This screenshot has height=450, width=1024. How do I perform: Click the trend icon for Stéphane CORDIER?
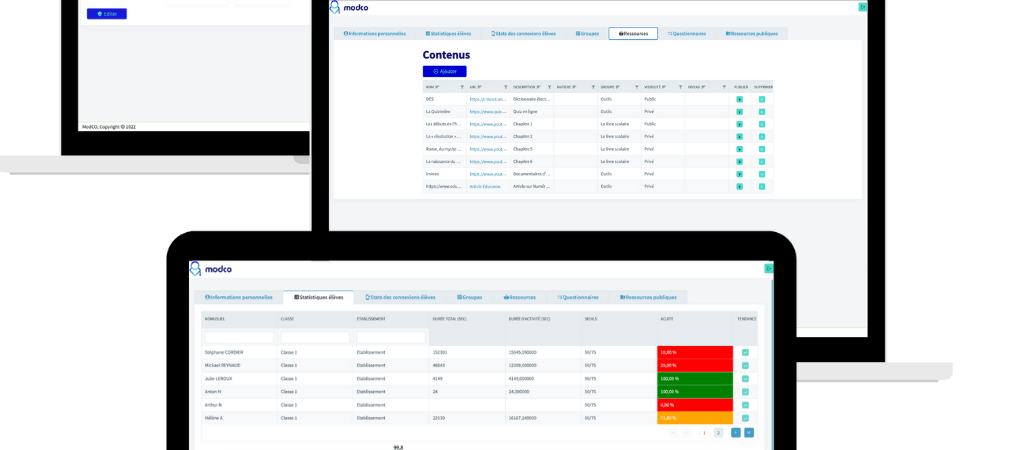(x=746, y=352)
